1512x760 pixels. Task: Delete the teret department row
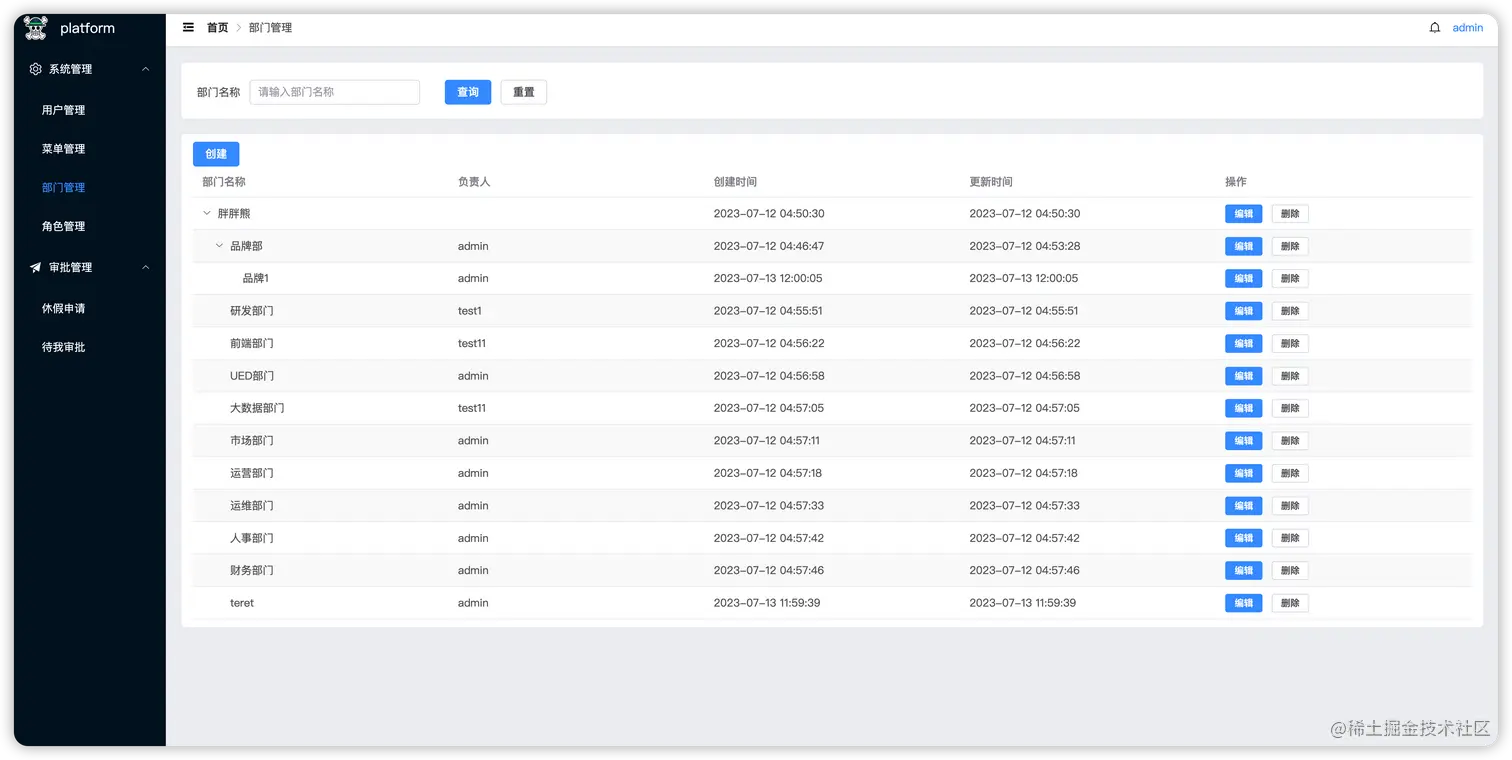pos(1290,603)
